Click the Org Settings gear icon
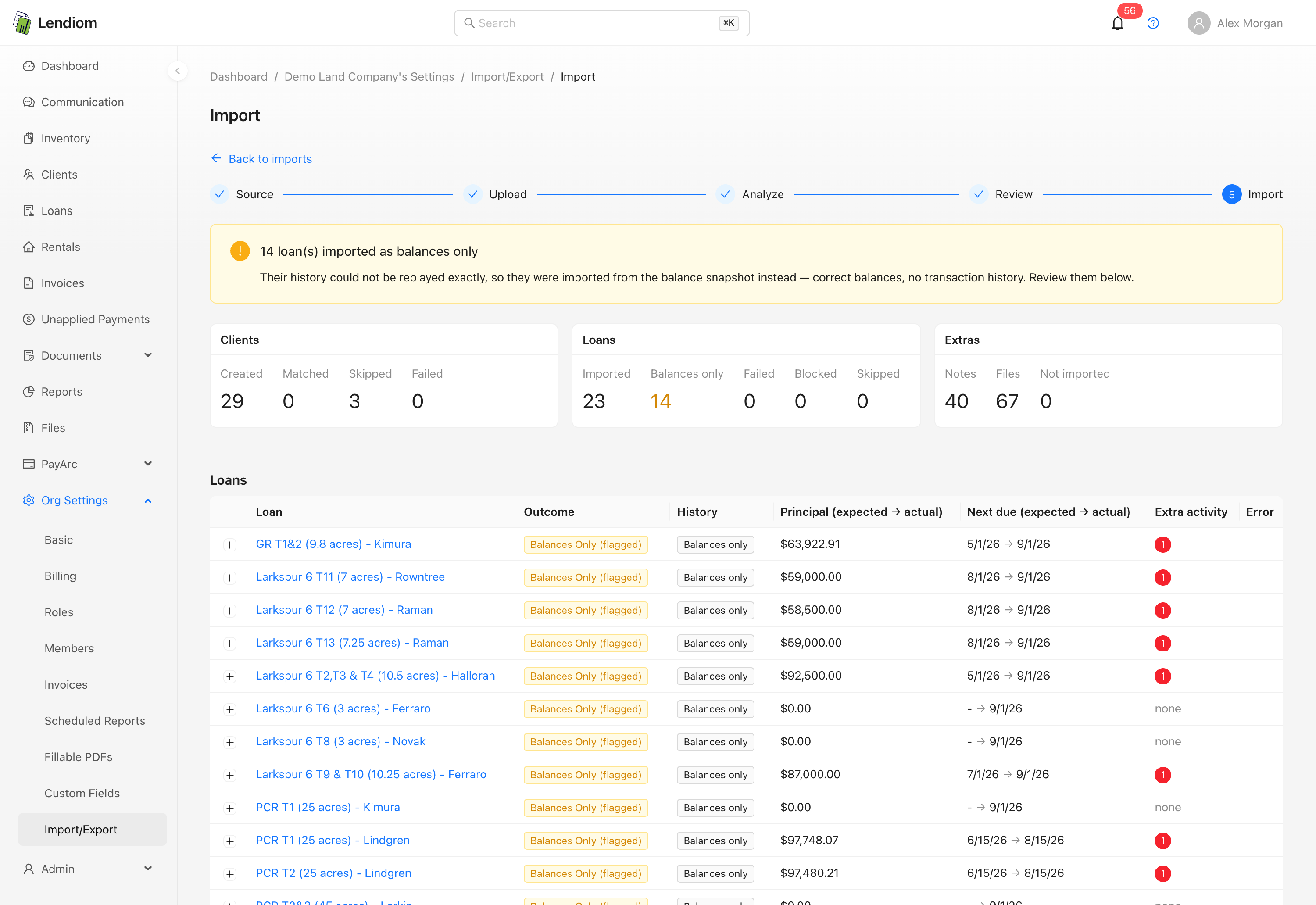 (29, 500)
